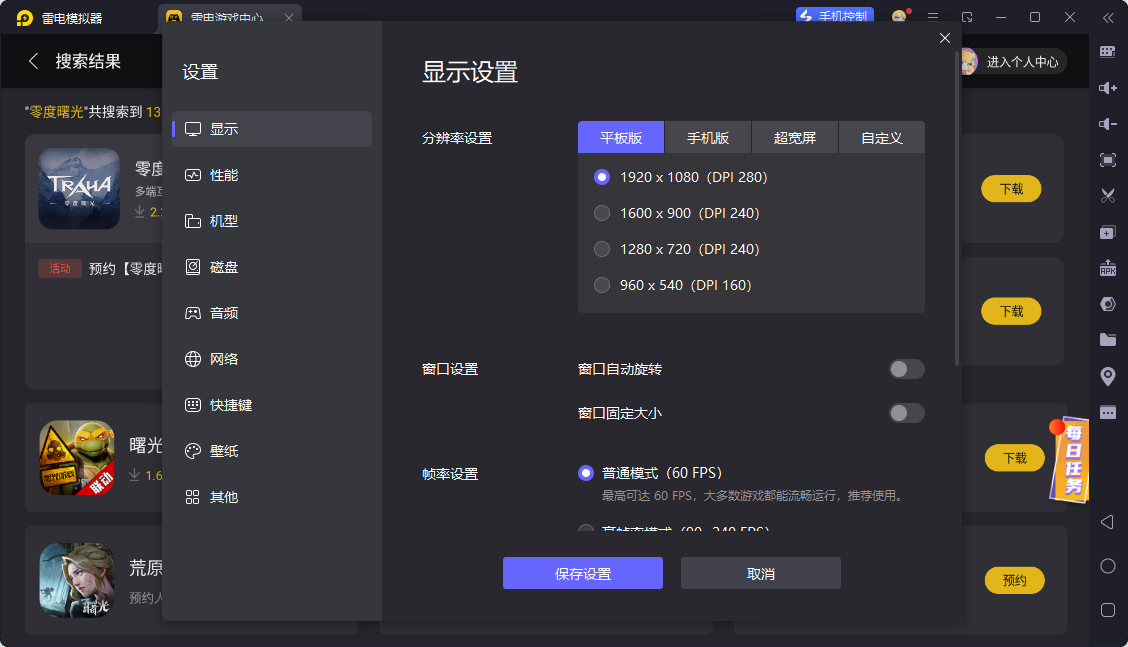
Task: Select 960 x 540 (DPI 160) resolution
Action: pos(673,285)
